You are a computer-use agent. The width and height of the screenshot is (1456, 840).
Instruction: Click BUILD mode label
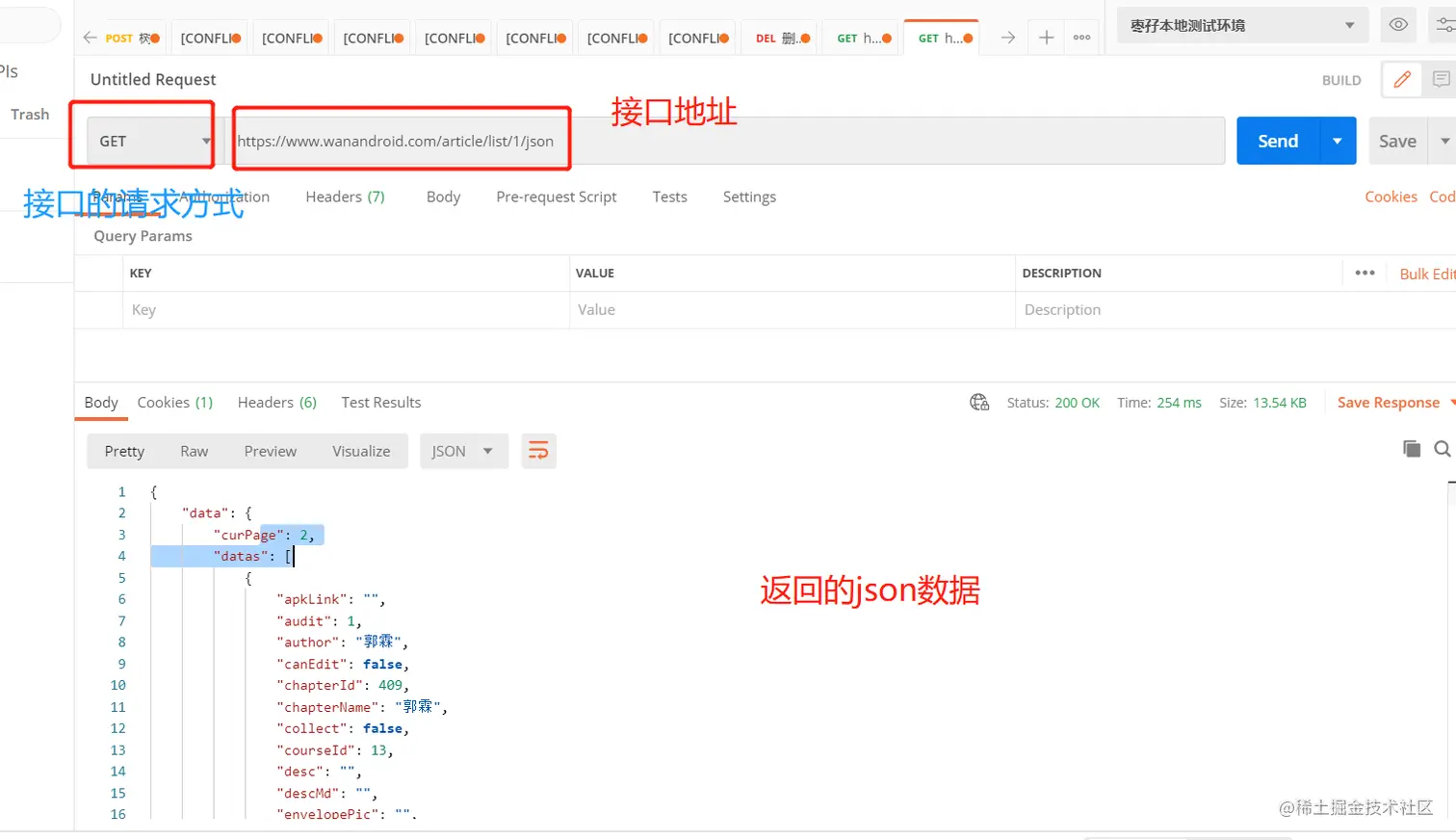(1341, 80)
